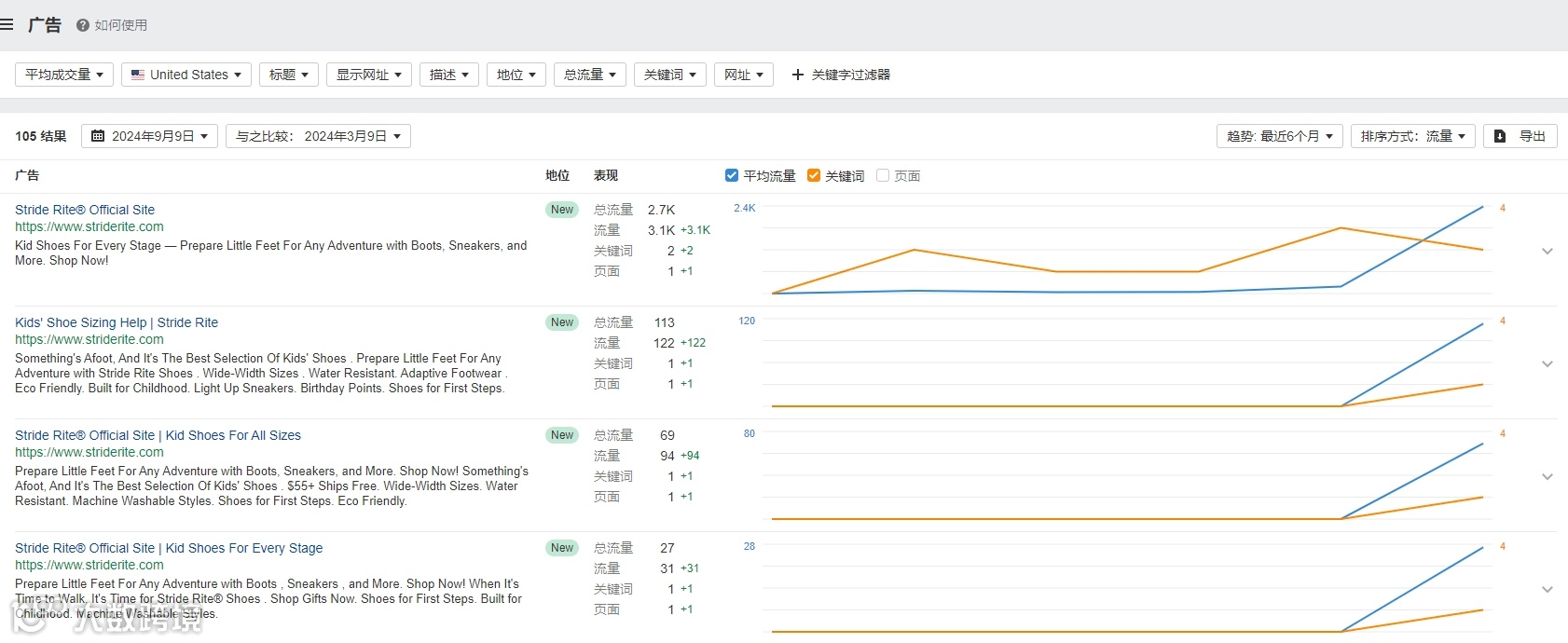Viewport: 1568px width, 643px height.
Task: Click the 导出 download icon
Action: (1500, 136)
